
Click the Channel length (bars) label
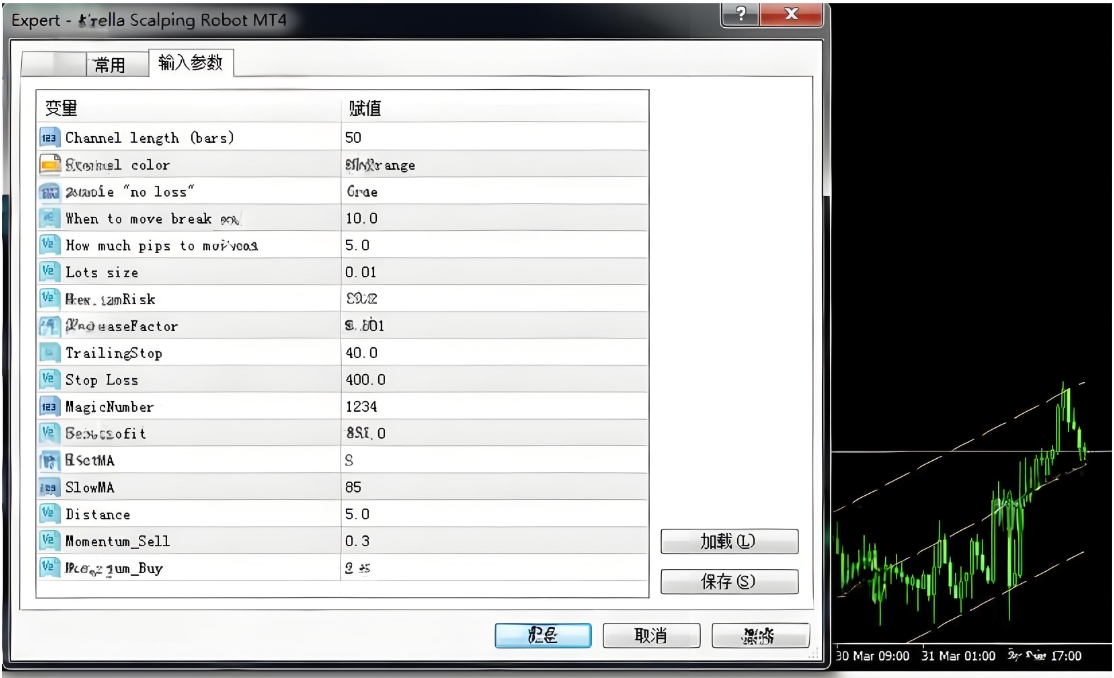pos(149,138)
